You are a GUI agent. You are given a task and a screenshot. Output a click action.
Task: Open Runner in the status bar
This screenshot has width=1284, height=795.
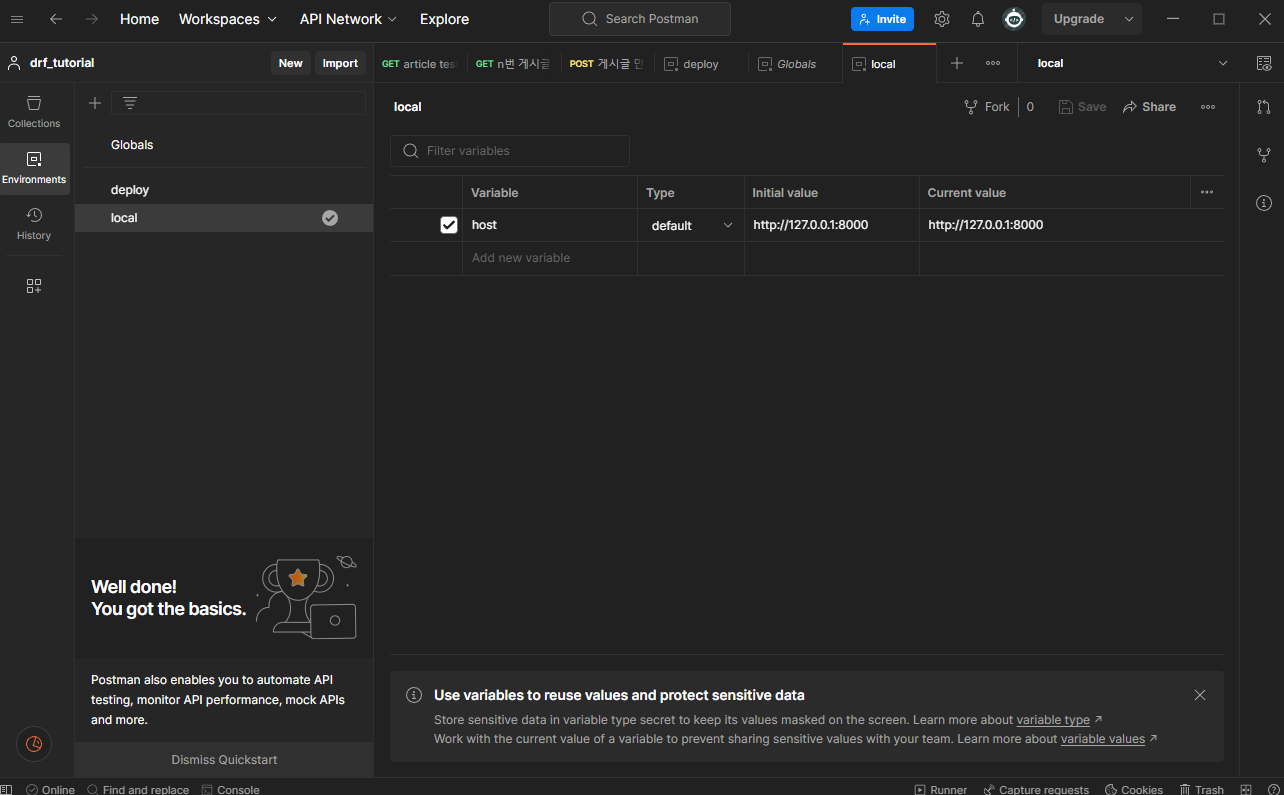coord(941,789)
